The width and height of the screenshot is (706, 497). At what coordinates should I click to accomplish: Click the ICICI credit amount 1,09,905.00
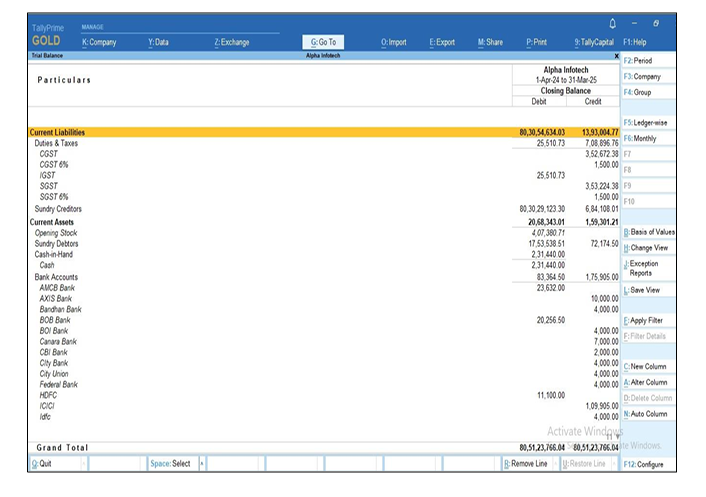pos(602,406)
